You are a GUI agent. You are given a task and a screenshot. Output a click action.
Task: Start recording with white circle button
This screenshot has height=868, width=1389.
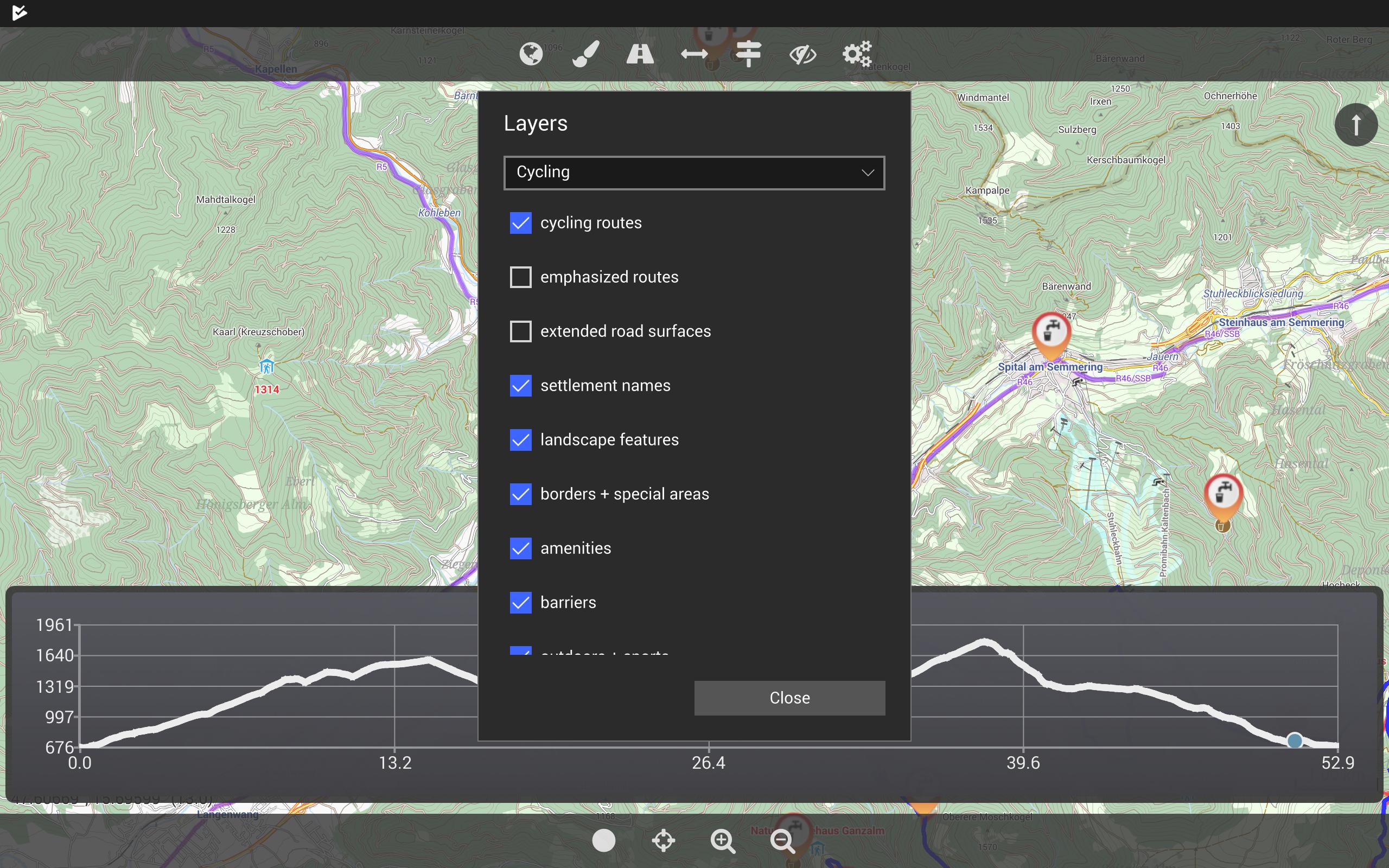604,840
